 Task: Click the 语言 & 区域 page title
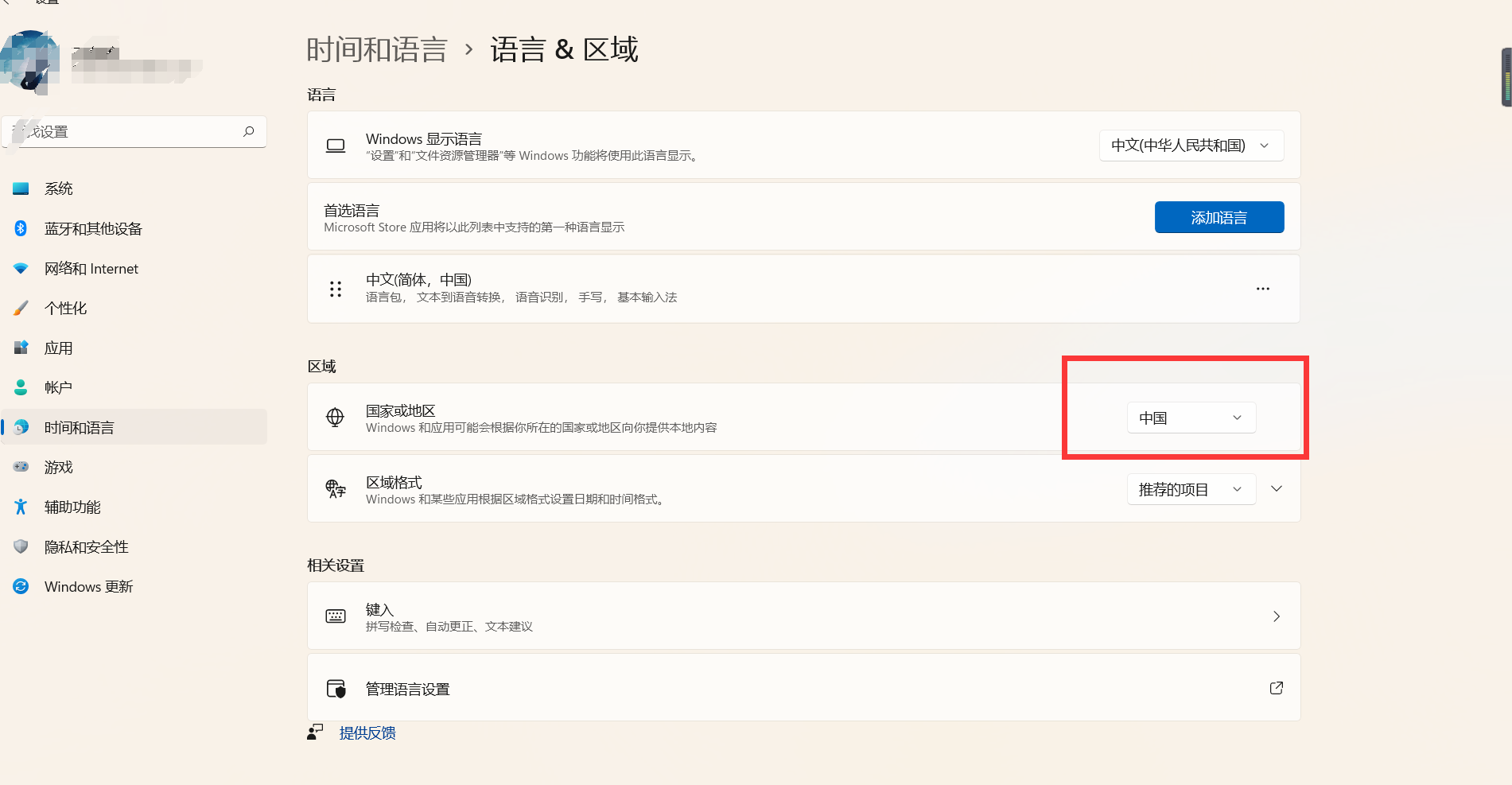point(564,49)
